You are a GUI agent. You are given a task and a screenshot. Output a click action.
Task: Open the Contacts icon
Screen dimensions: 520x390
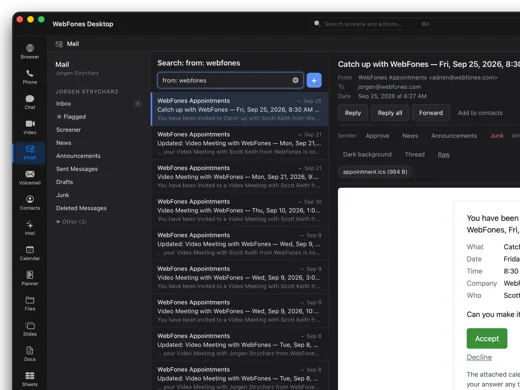[x=30, y=199]
